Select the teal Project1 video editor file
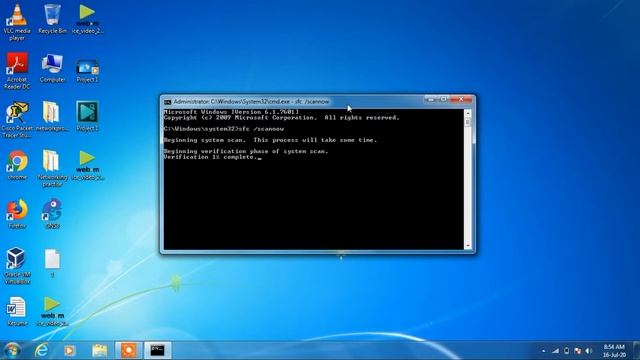Image resolution: width=640 pixels, height=360 pixels. (87, 116)
